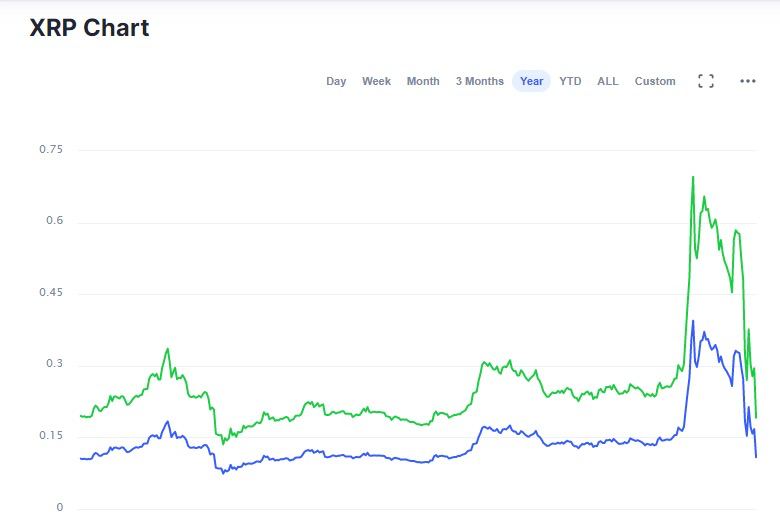Click the 0.75 y-axis label
Image resolution: width=780 pixels, height=514 pixels.
click(x=50, y=149)
